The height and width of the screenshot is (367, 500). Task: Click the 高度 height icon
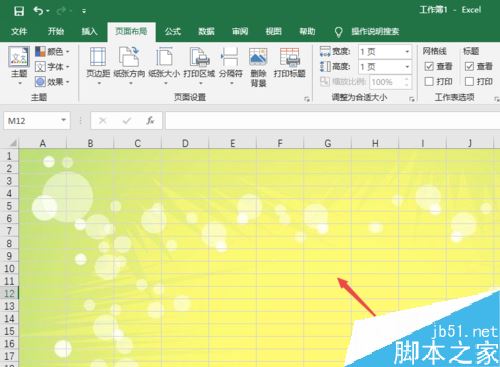(325, 67)
